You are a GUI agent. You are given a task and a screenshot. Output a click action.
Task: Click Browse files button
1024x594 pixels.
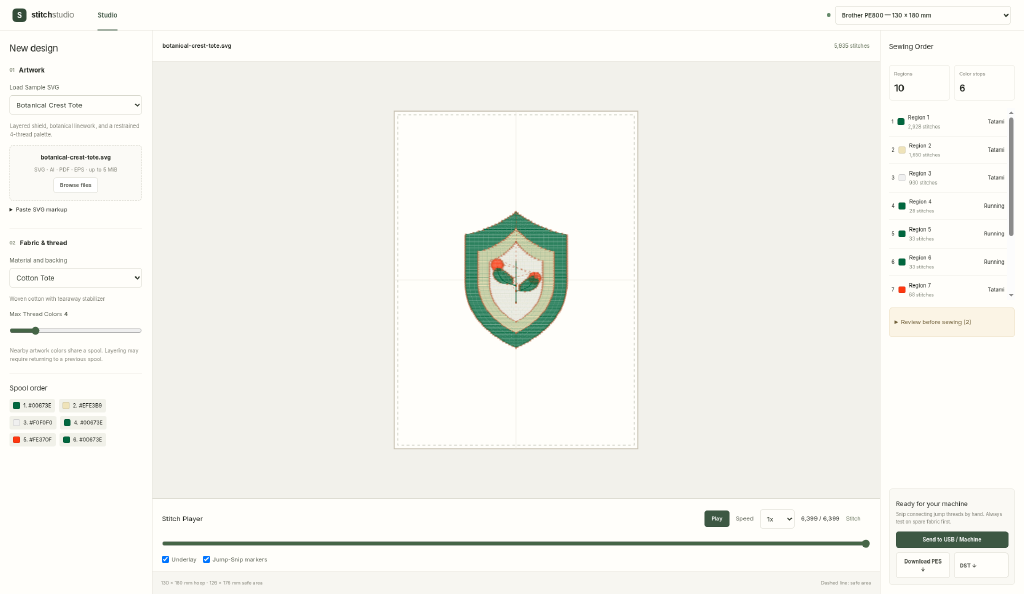click(75, 185)
